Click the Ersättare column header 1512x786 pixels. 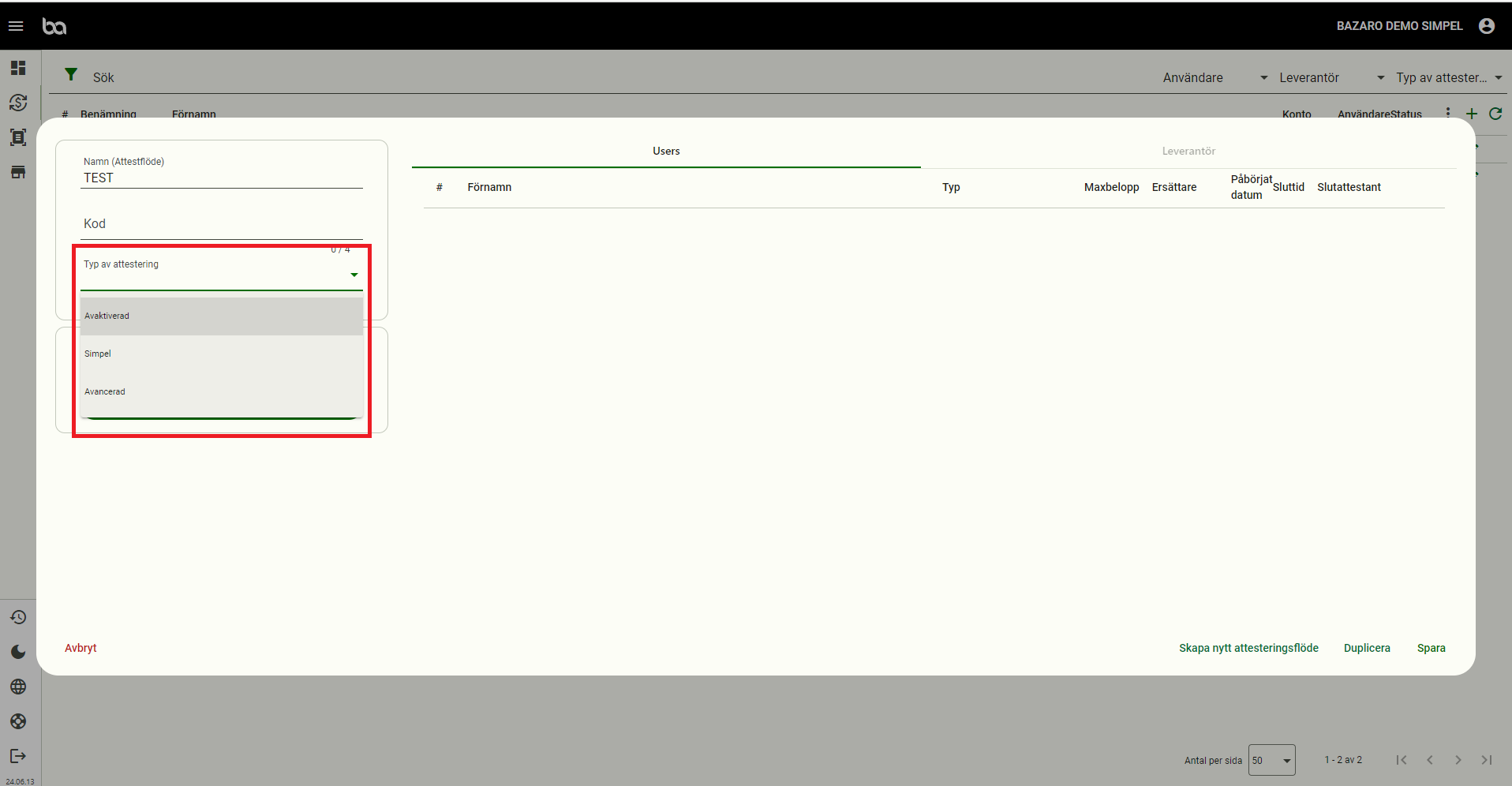coord(1174,187)
